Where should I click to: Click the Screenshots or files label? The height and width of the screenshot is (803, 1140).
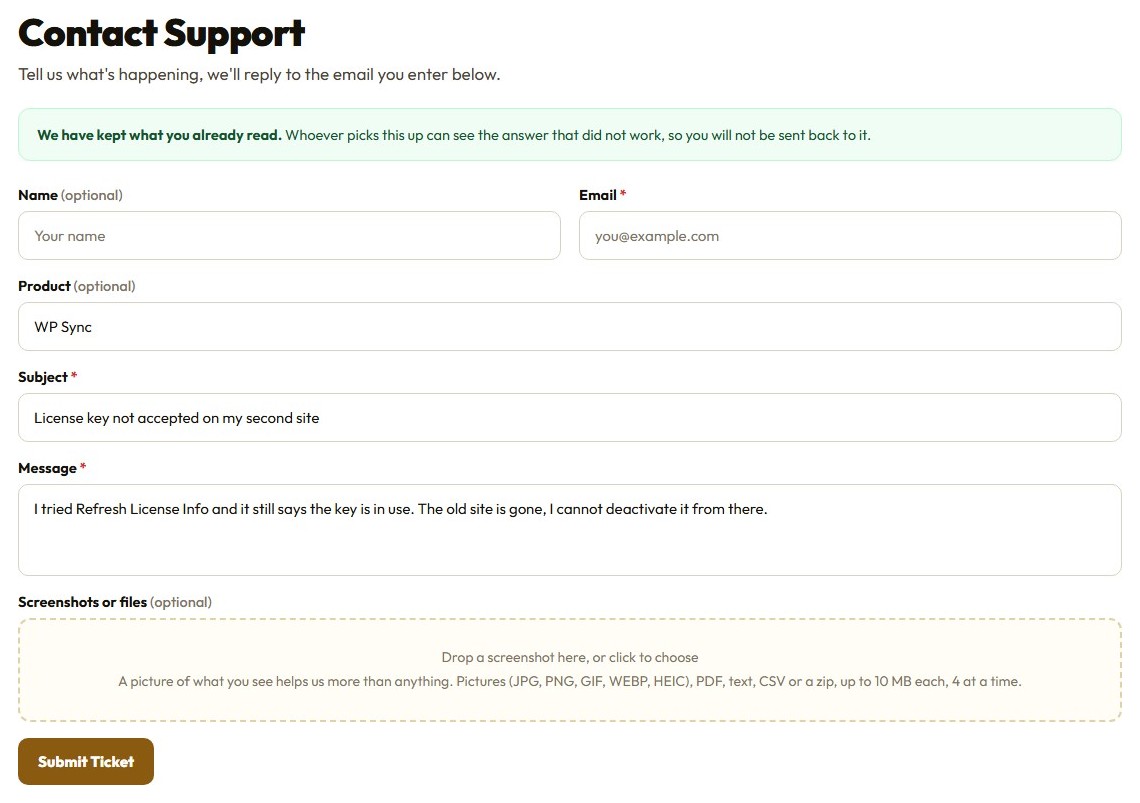click(x=115, y=602)
